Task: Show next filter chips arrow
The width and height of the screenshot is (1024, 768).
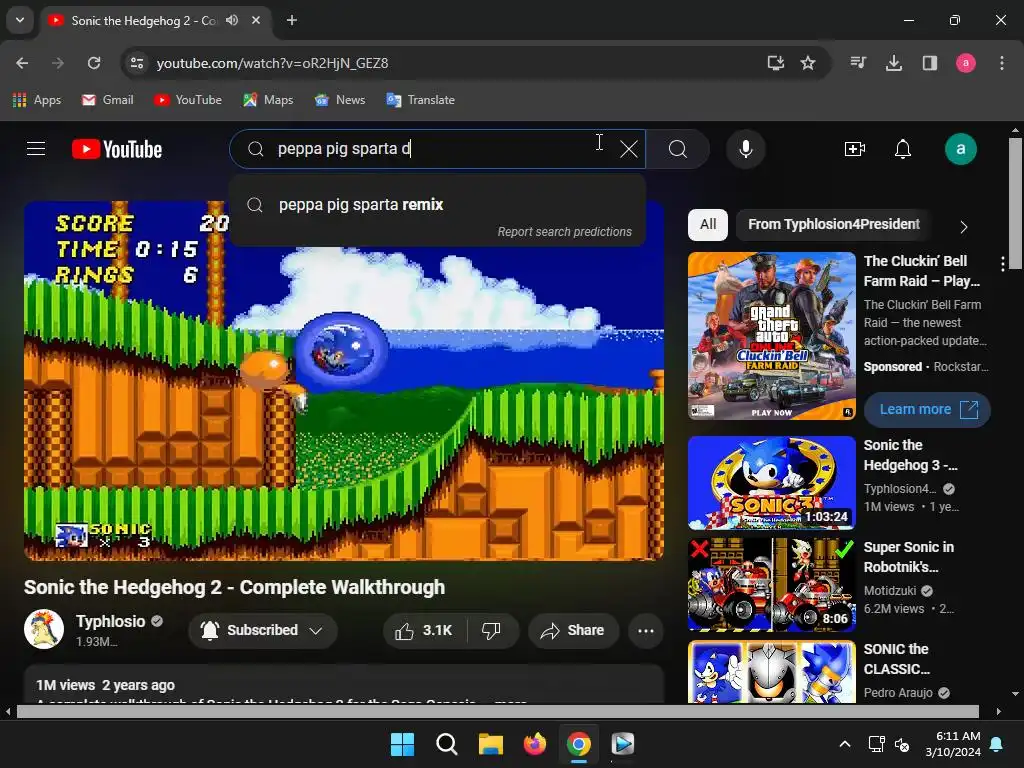Action: coord(963,227)
